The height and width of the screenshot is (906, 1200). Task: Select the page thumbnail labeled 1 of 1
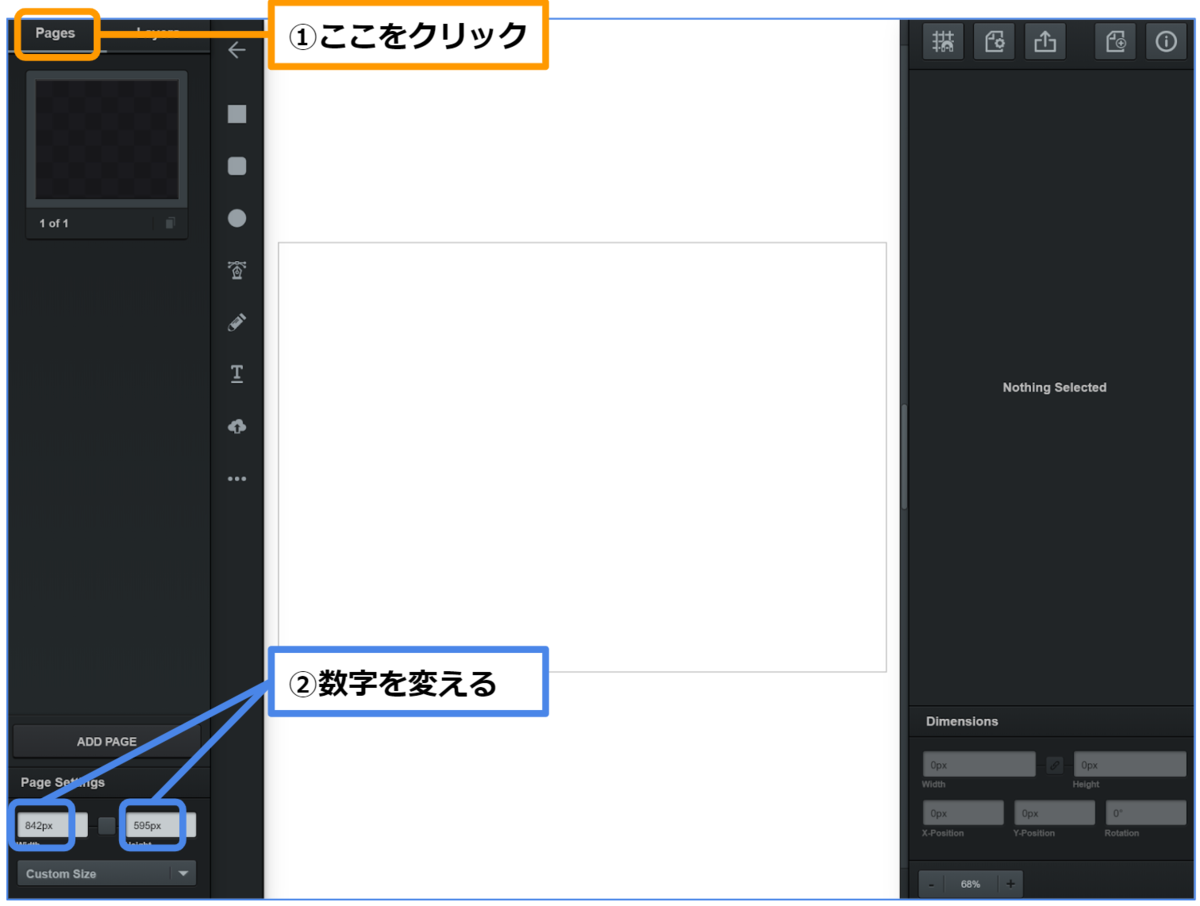pyautogui.click(x=106, y=140)
